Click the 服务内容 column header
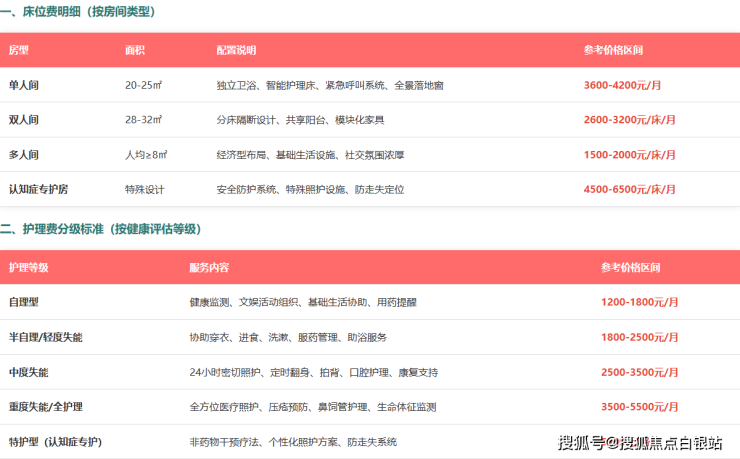740x459 pixels. tap(209, 268)
